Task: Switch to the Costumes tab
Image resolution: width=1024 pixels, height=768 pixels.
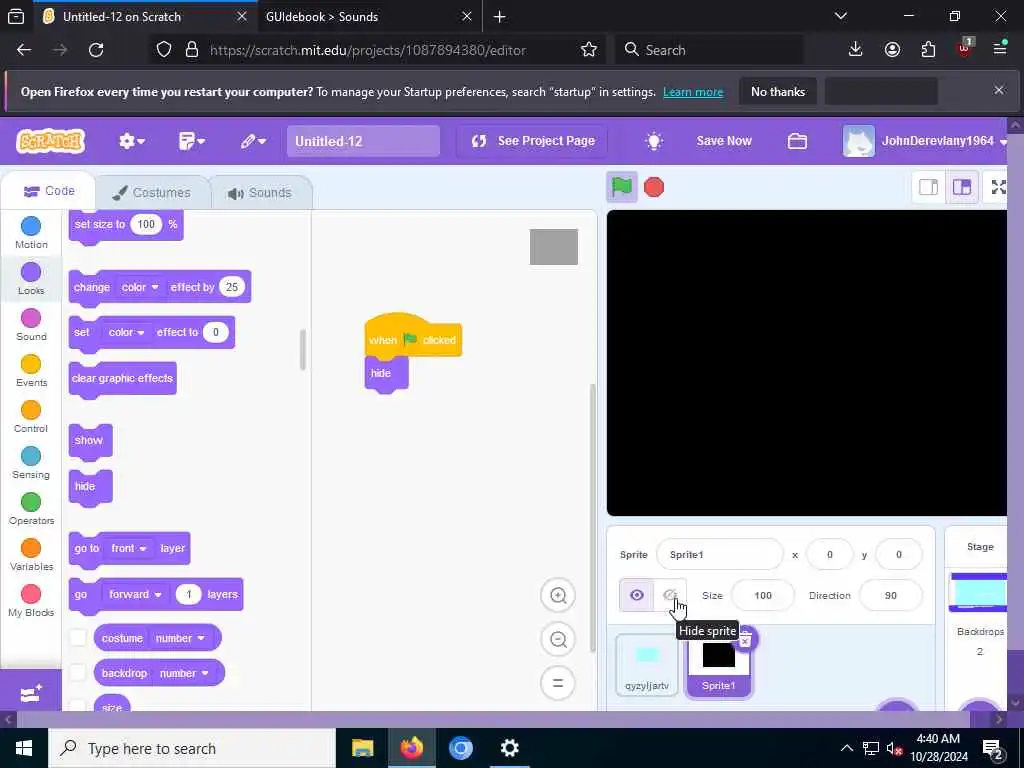Action: (x=152, y=193)
